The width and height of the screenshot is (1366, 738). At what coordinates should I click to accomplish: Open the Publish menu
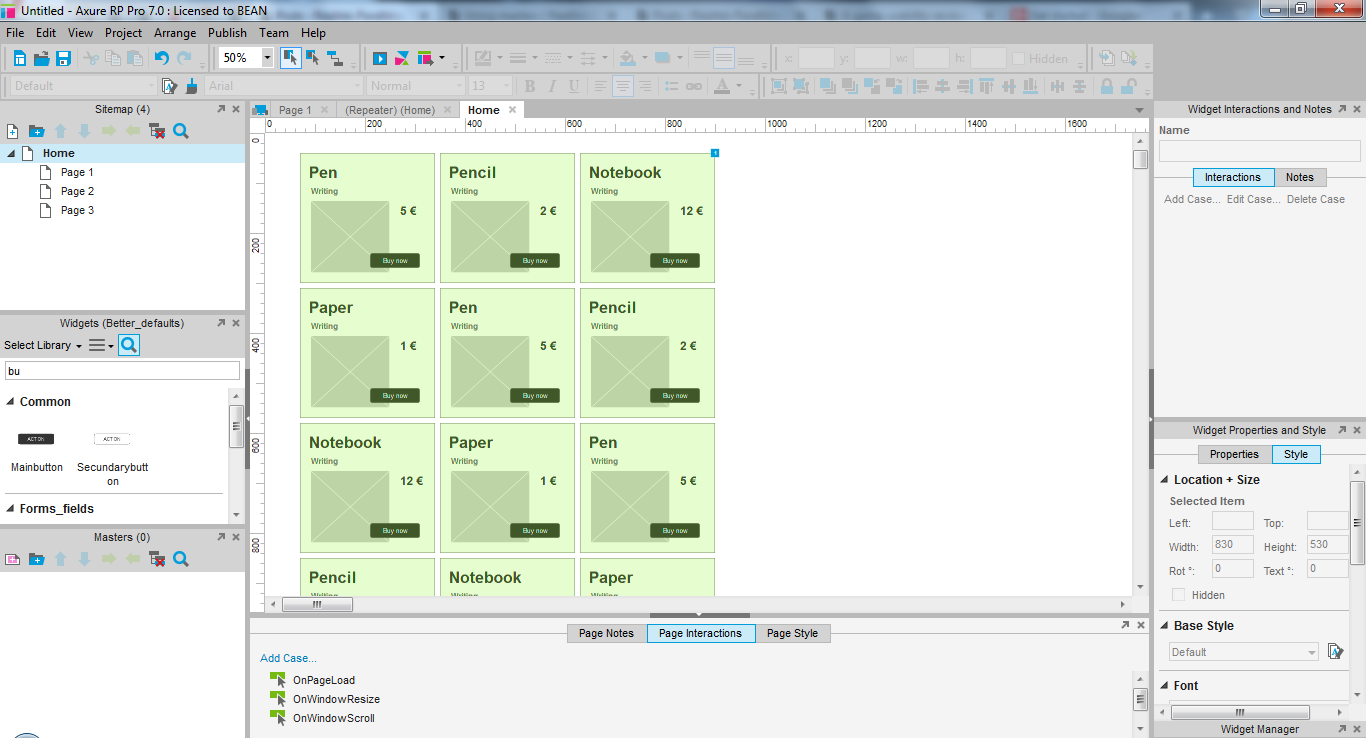point(227,33)
